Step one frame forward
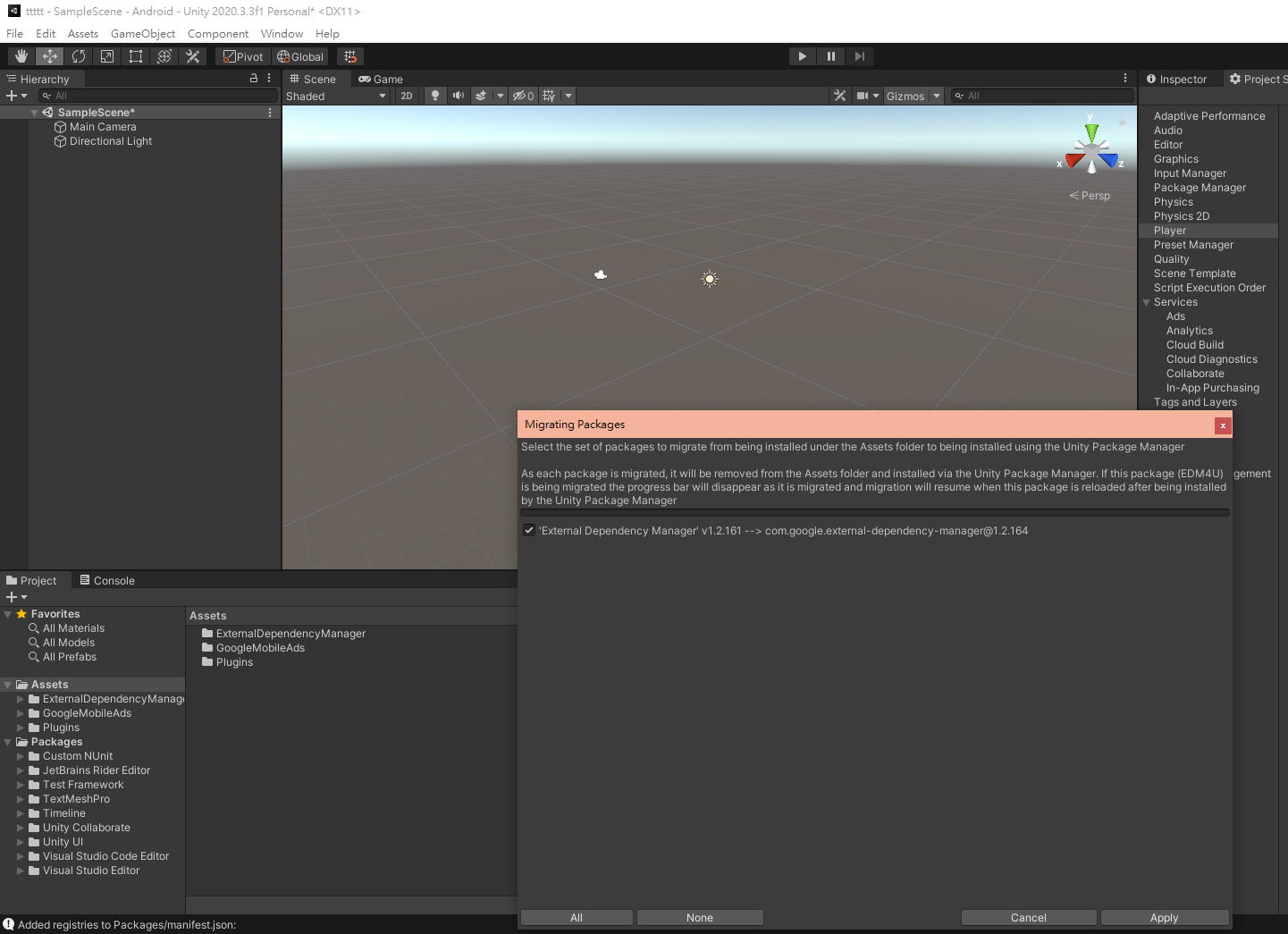The width and height of the screenshot is (1288, 934). 860,56
